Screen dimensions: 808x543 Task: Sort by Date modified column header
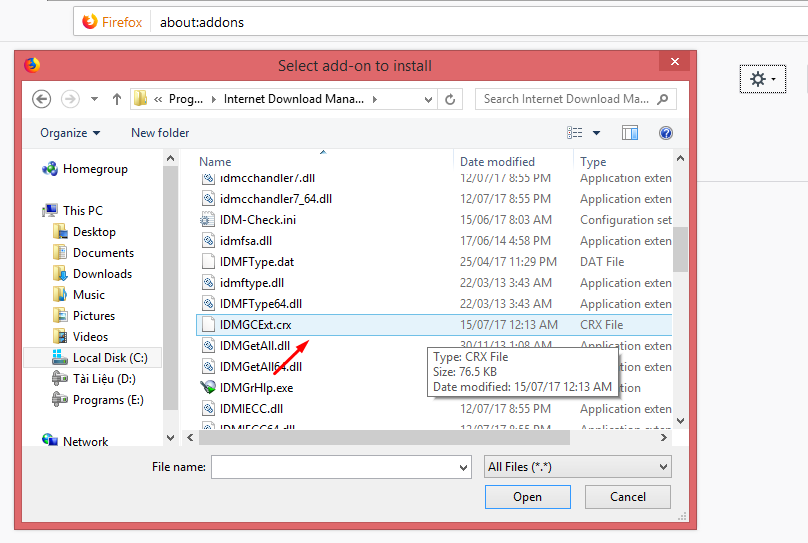[497, 162]
